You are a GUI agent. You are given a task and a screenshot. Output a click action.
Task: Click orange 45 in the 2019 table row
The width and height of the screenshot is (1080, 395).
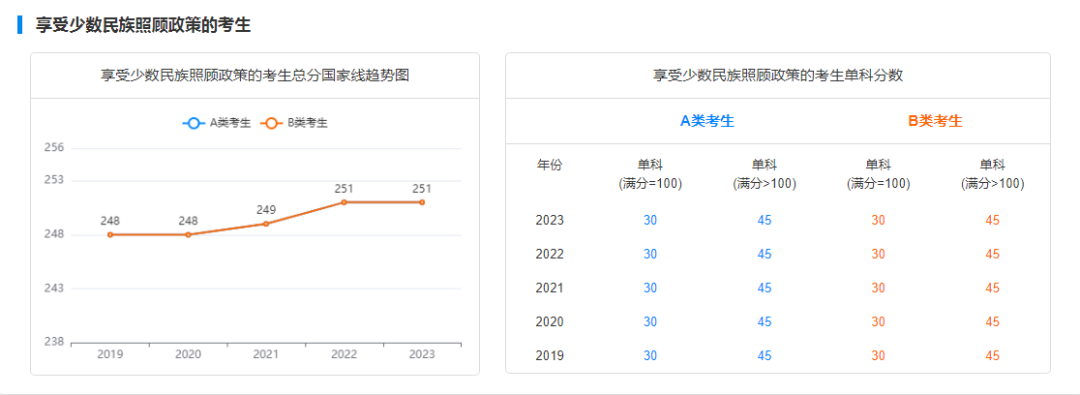click(993, 356)
